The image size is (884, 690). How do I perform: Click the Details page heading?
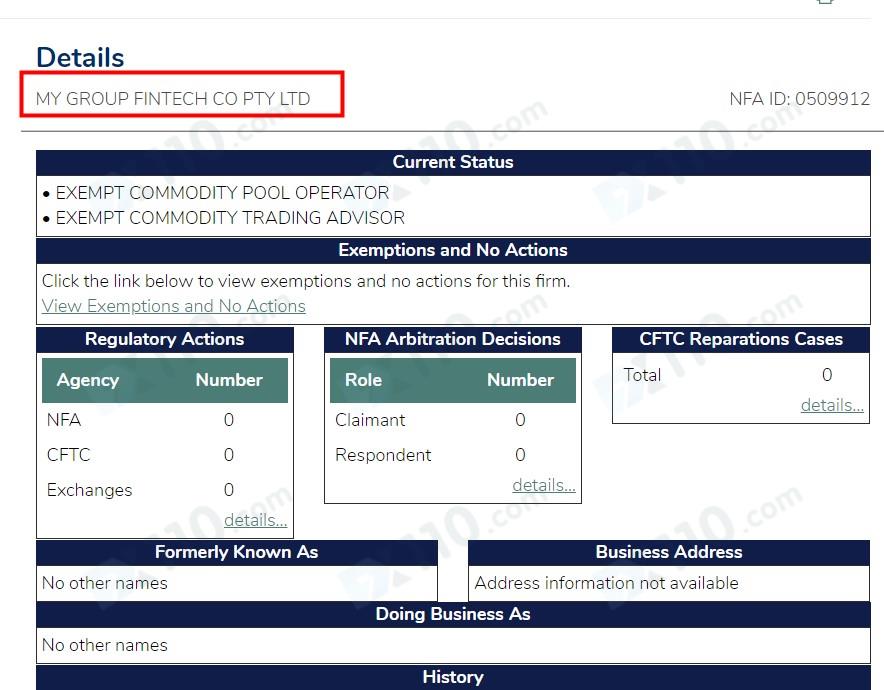(x=80, y=58)
